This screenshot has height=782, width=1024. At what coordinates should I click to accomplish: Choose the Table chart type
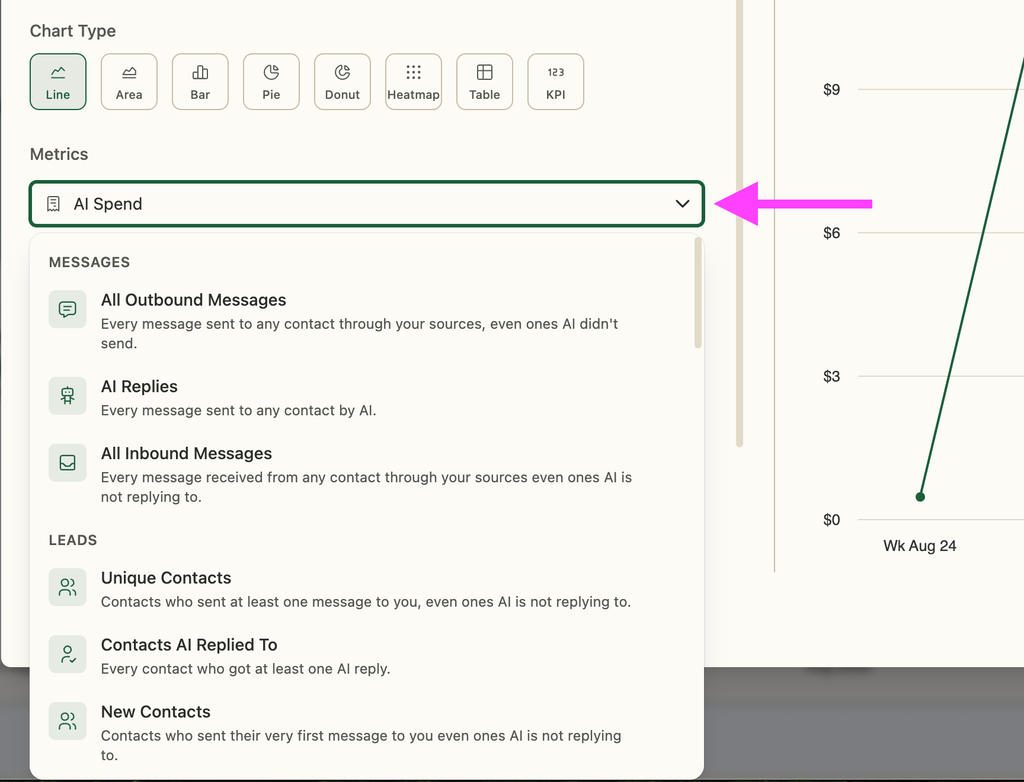tap(485, 82)
